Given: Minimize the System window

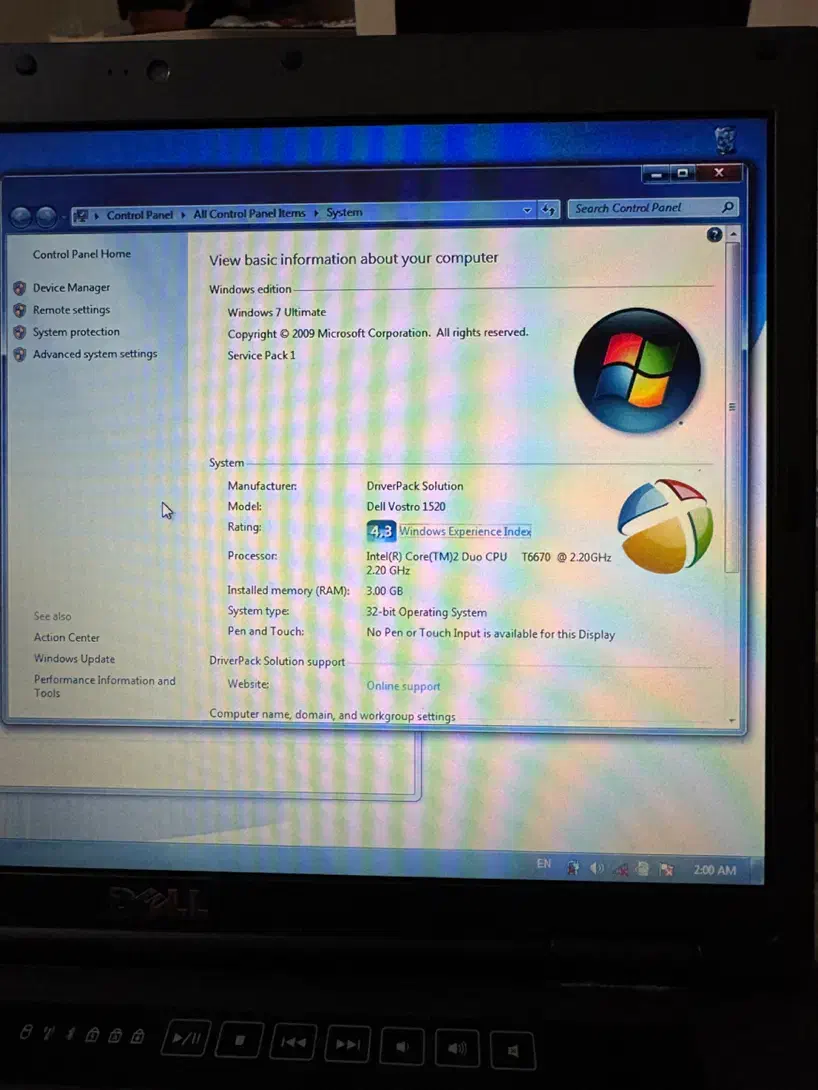Looking at the screenshot, I should click(x=656, y=174).
